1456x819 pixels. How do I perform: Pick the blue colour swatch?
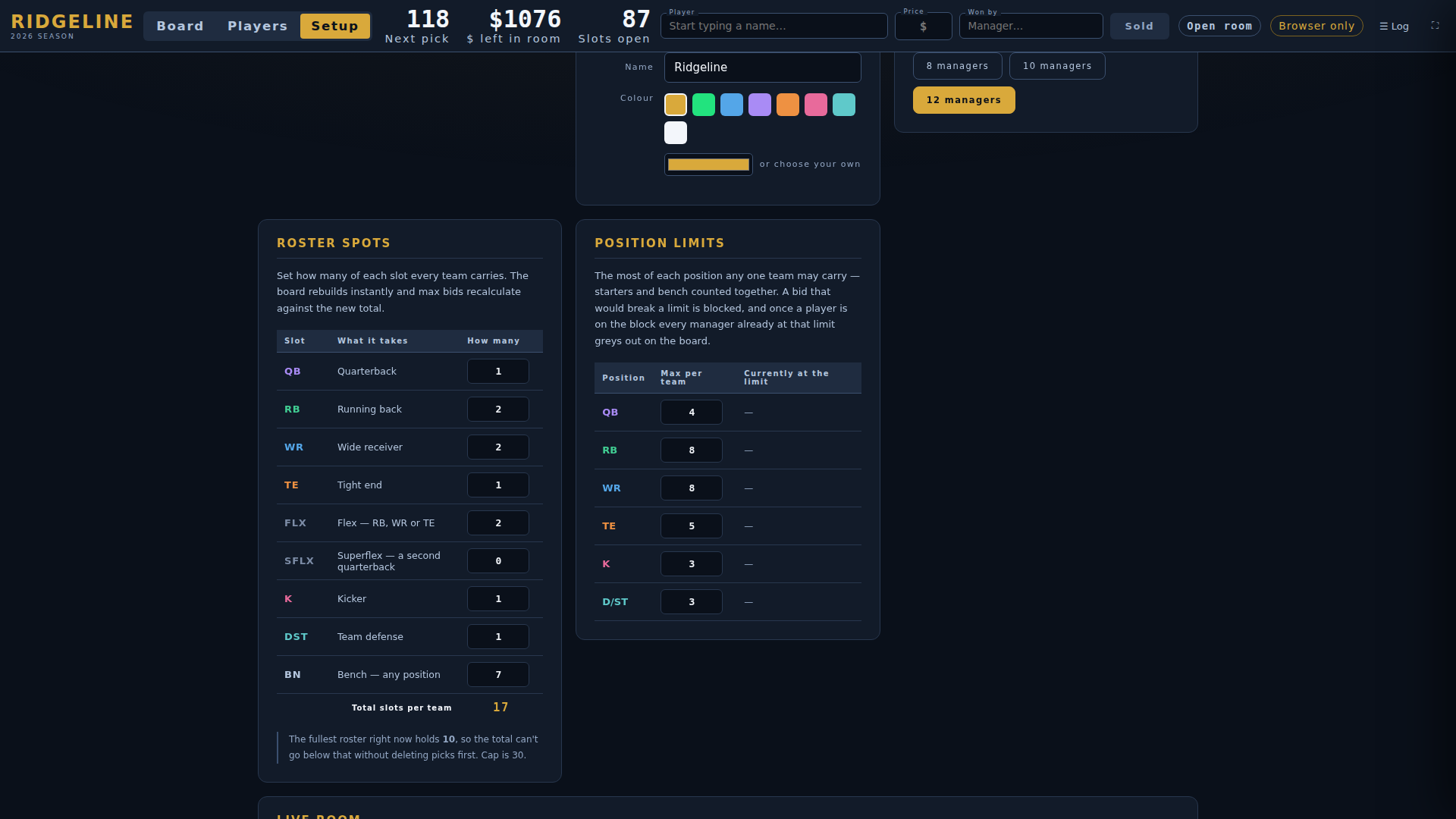732,105
